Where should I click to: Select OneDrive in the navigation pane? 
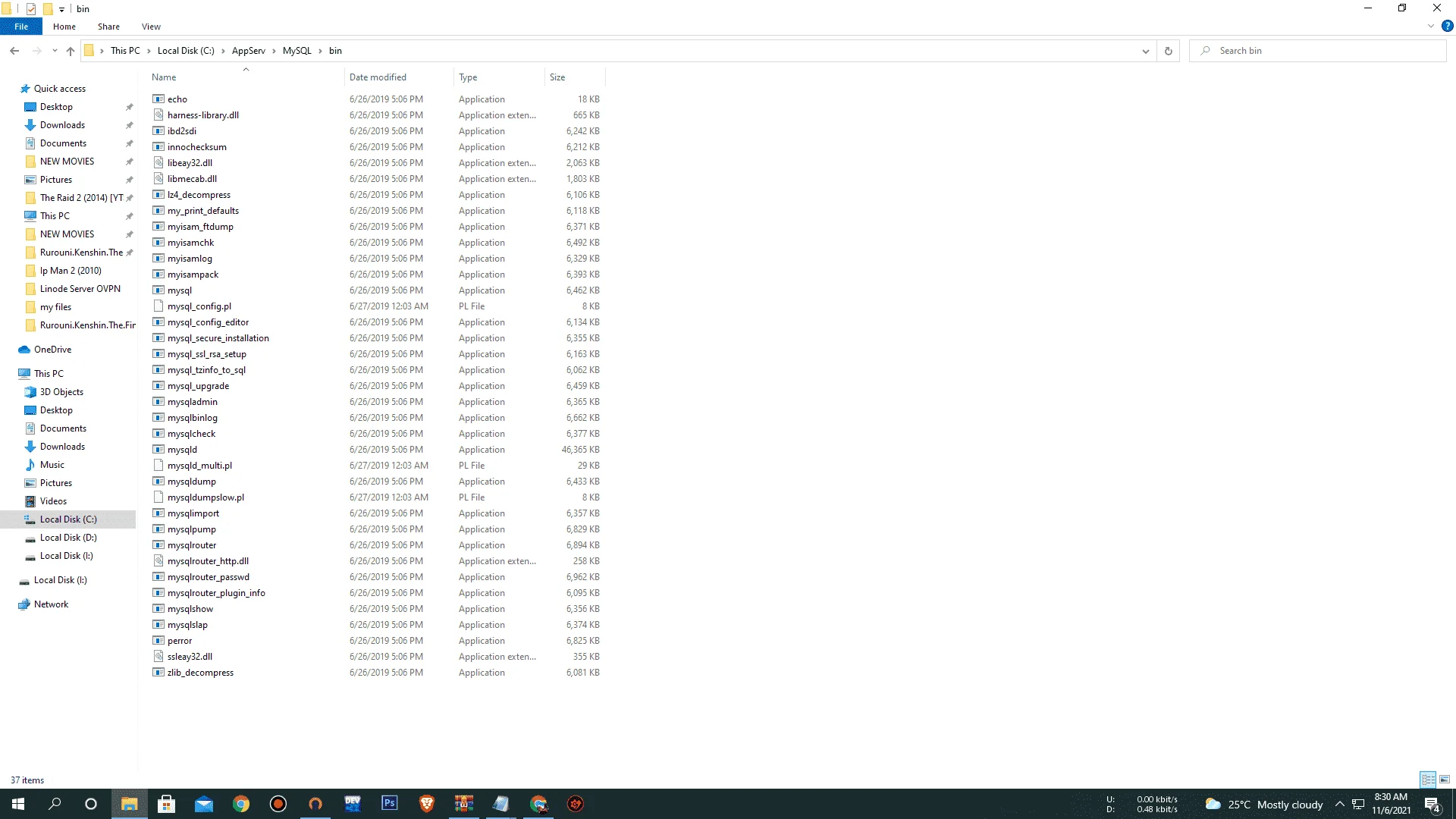coord(52,350)
